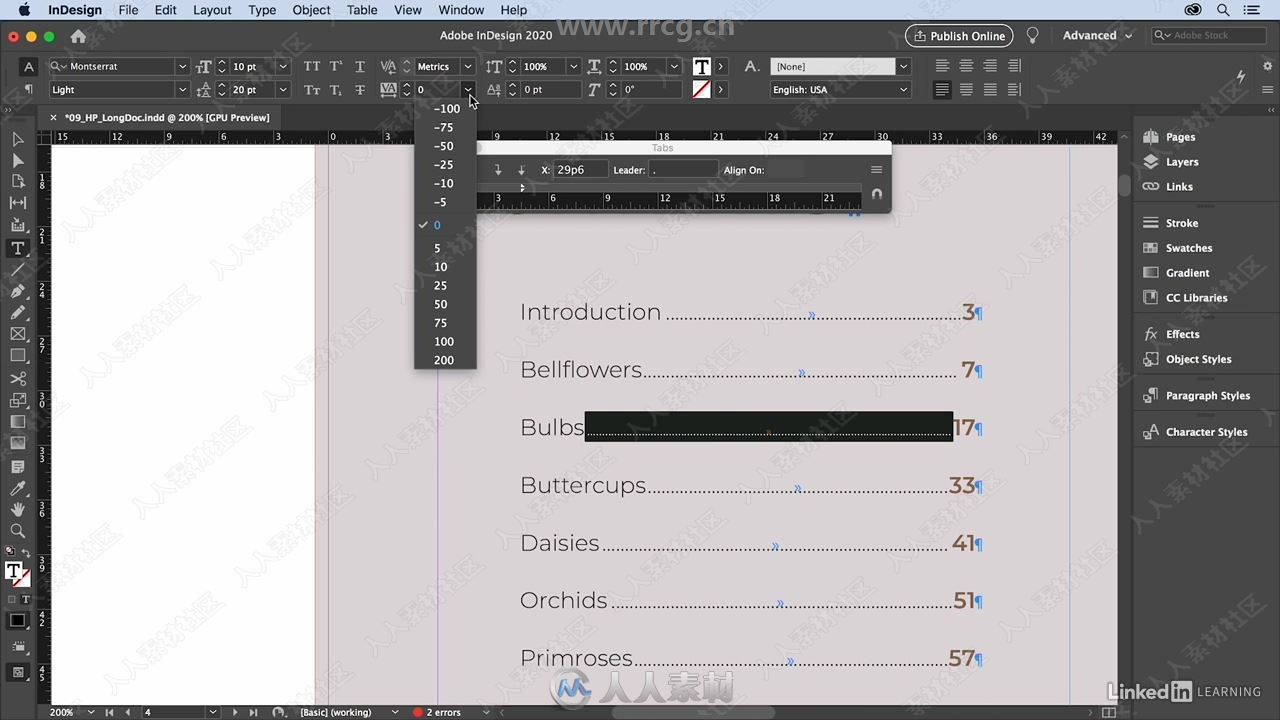Switch to Character Formatting Controls
The width and height of the screenshot is (1280, 720).
click(29, 67)
